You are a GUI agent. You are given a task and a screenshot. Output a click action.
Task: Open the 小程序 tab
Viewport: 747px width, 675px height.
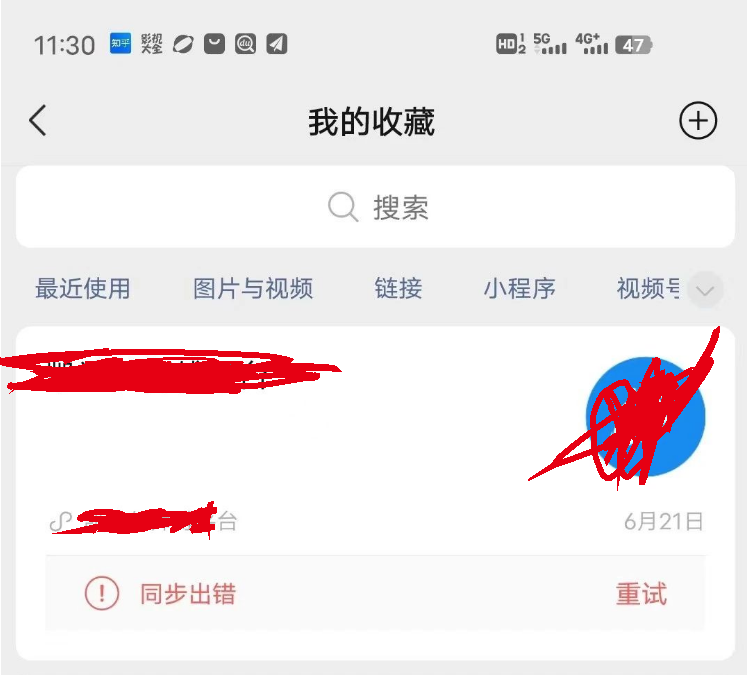520,289
